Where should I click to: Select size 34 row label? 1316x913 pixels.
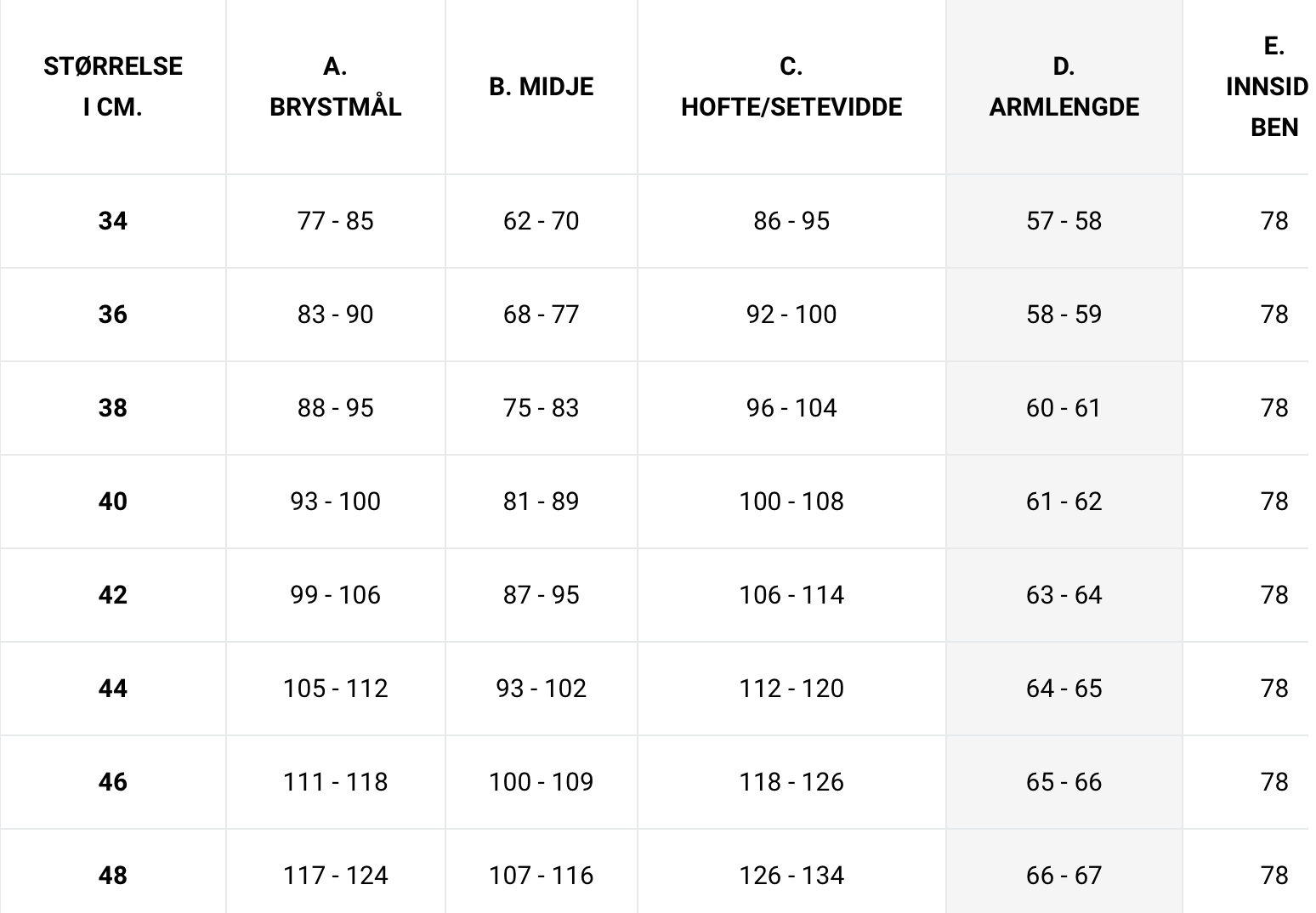113,221
